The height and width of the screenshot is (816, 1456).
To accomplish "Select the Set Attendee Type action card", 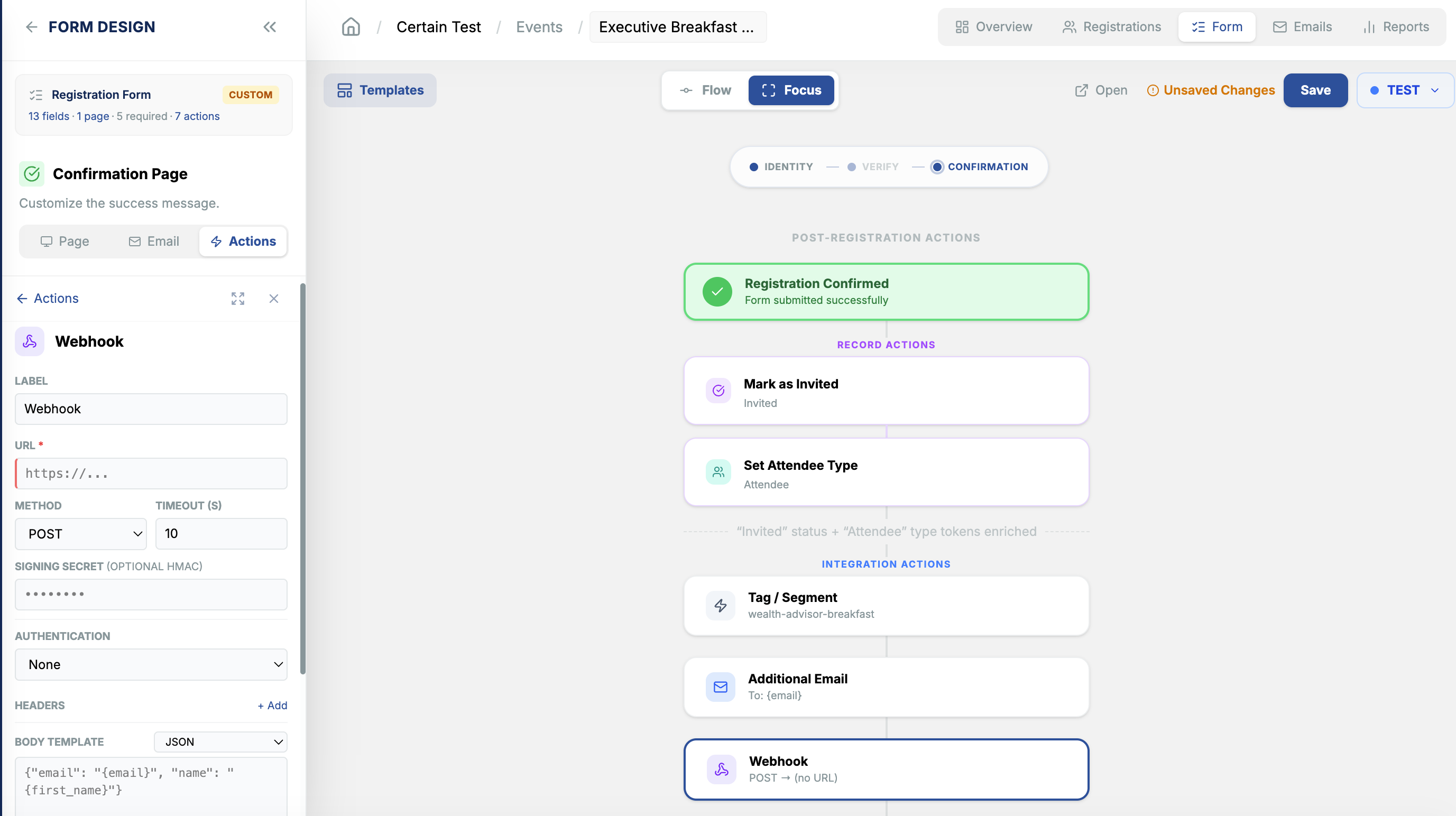I will [x=886, y=472].
